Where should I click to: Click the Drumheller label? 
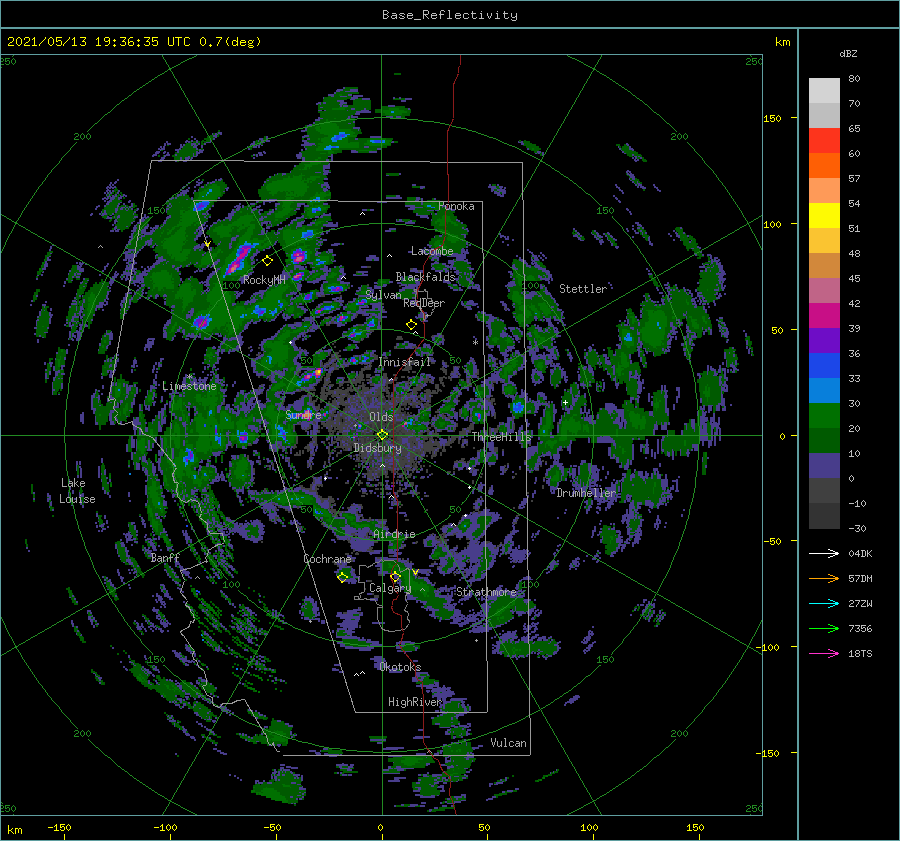586,493
